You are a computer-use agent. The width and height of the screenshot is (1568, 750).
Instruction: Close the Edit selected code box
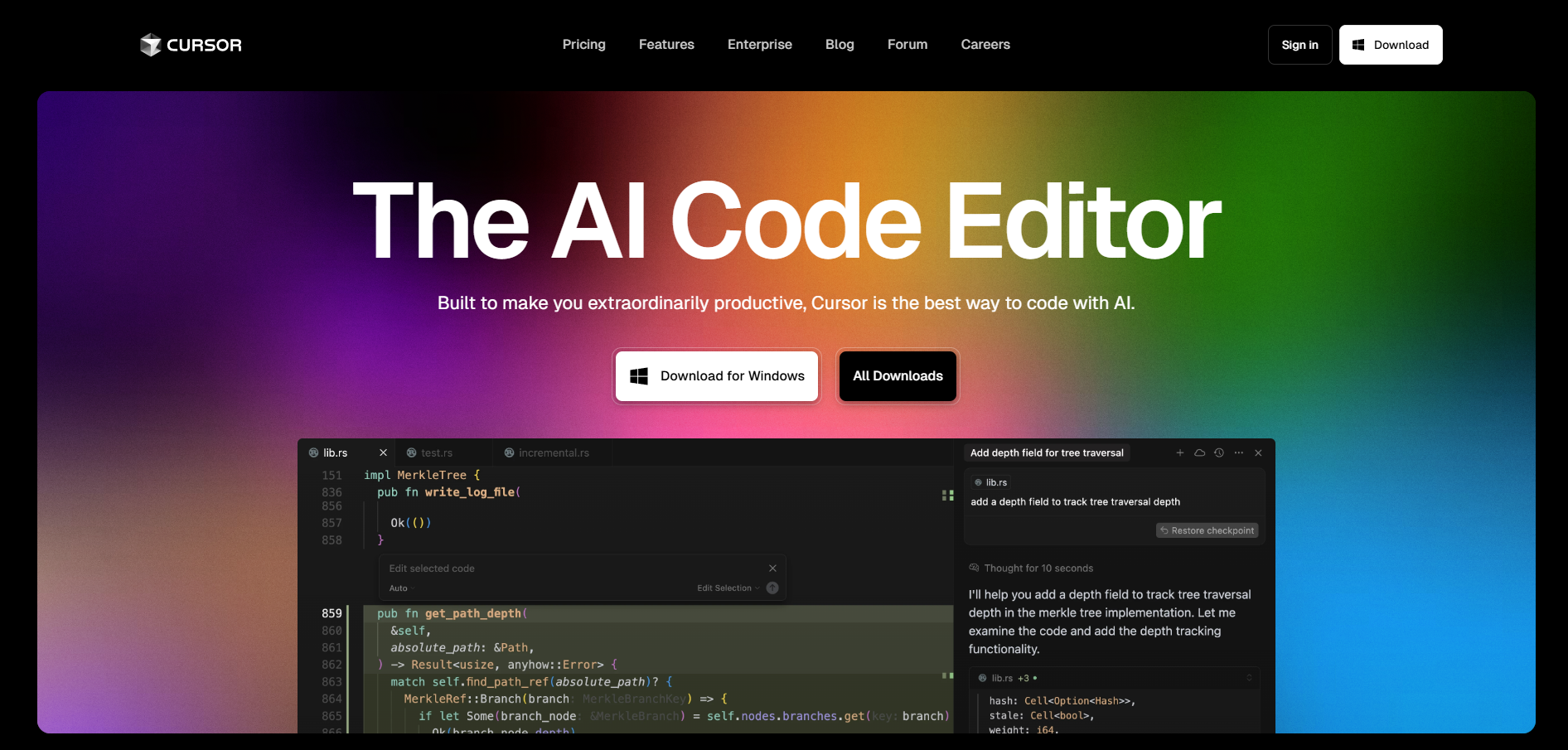pyautogui.click(x=772, y=568)
